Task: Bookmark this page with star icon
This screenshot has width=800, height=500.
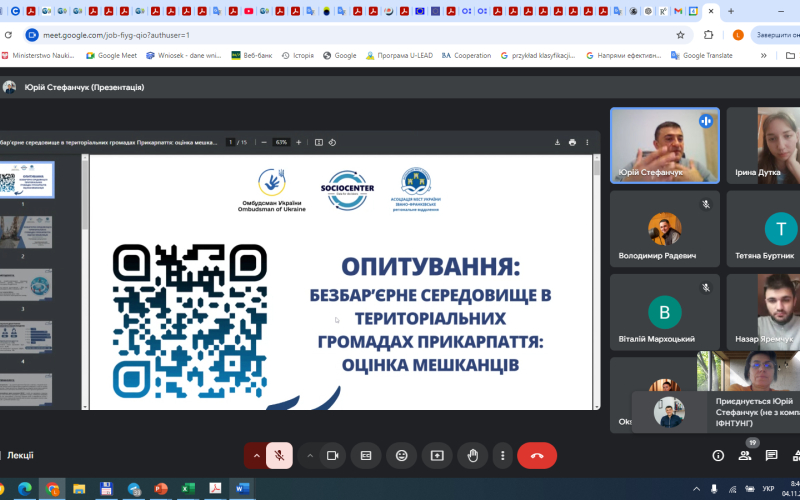Action: click(x=680, y=35)
